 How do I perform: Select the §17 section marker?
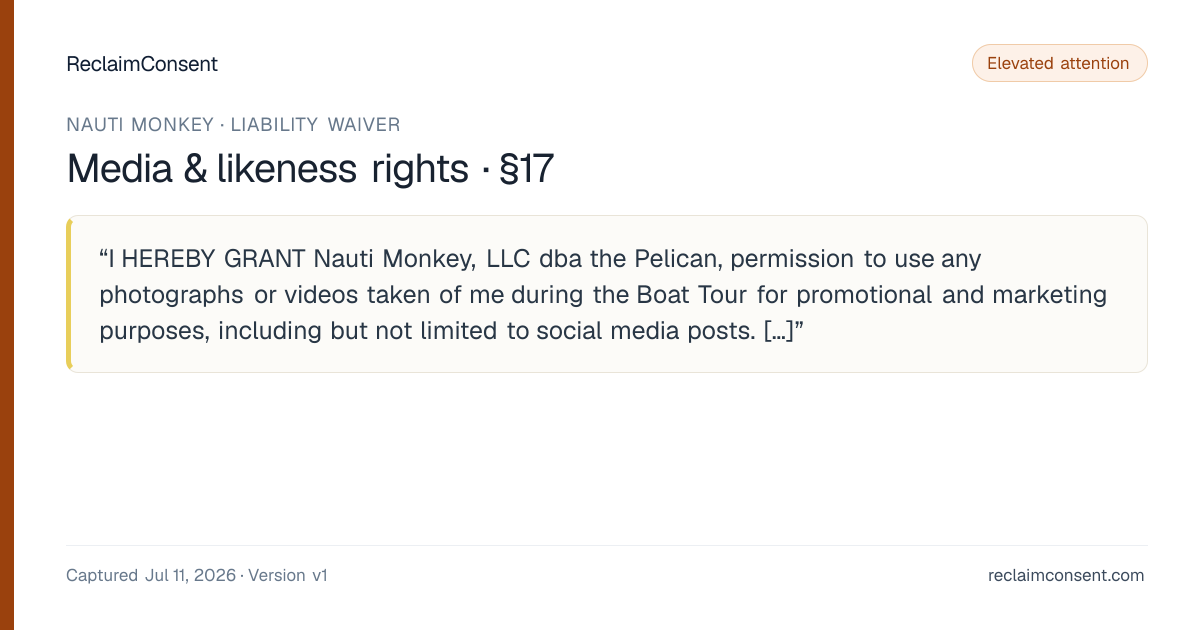(x=526, y=169)
